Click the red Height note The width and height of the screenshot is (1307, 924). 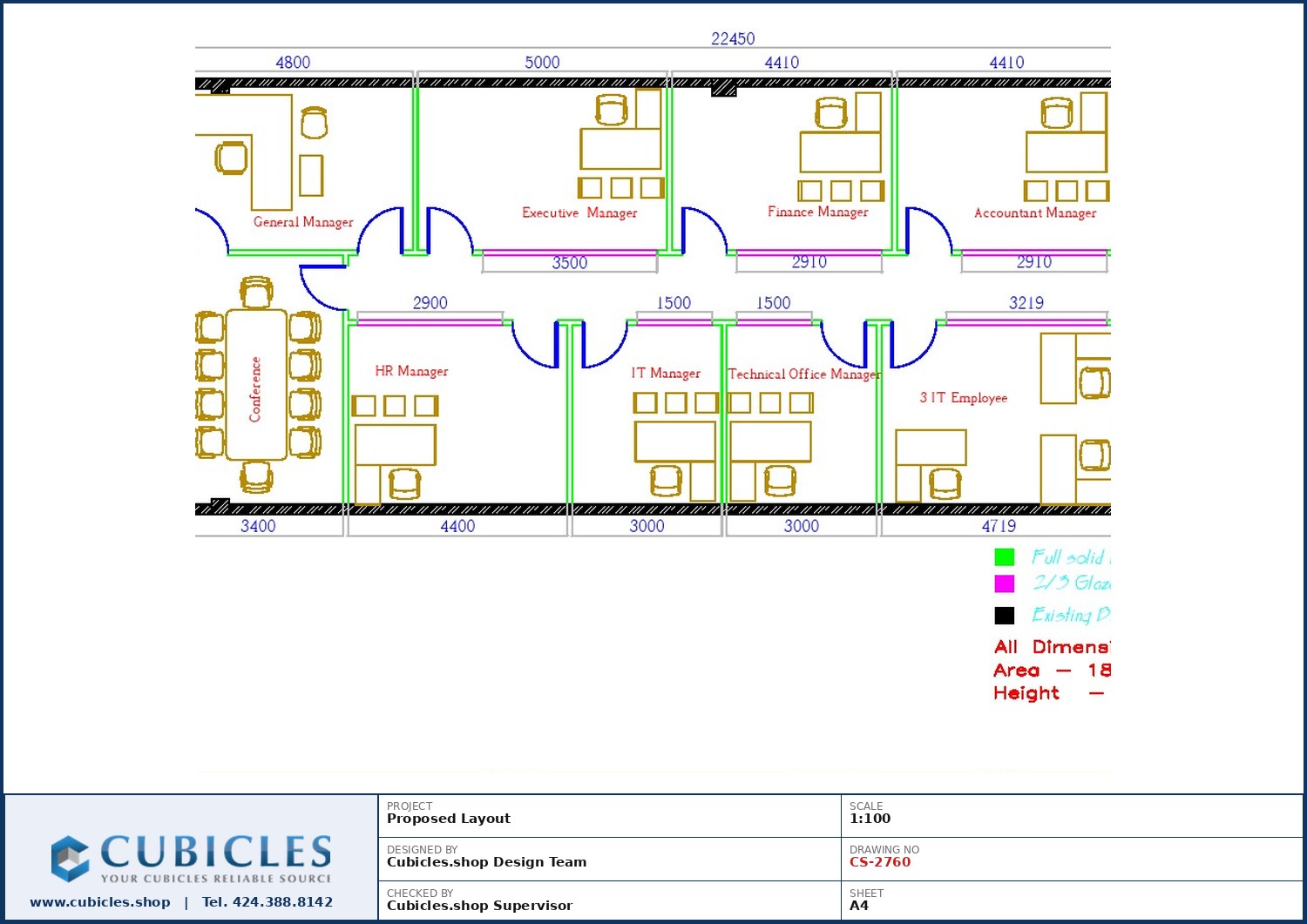[x=1049, y=693]
